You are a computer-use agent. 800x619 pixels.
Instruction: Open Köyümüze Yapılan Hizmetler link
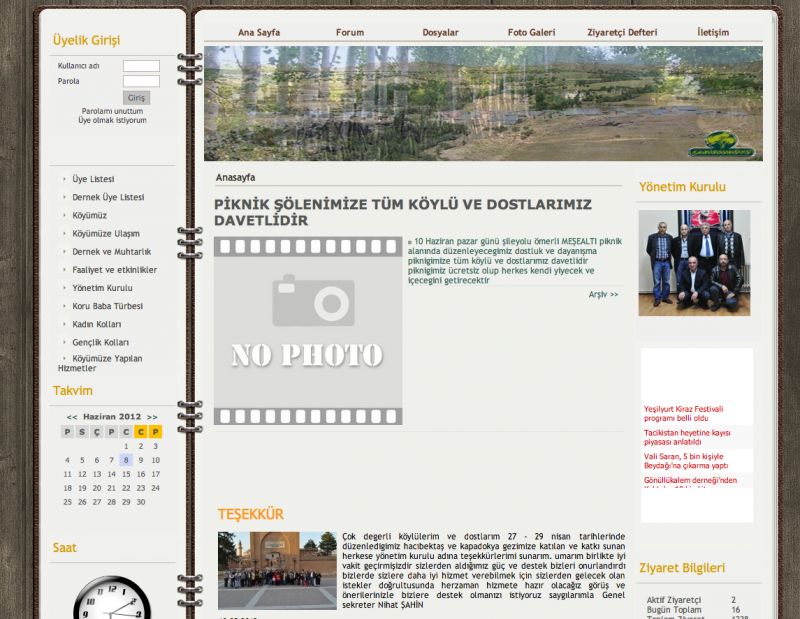click(x=101, y=363)
